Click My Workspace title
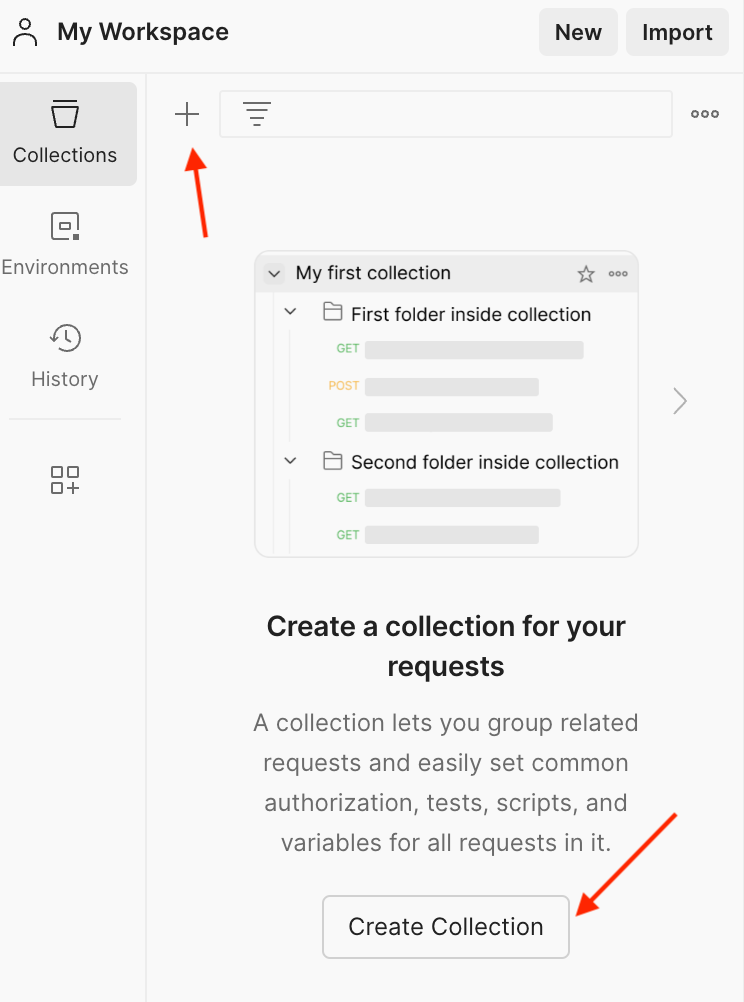Image resolution: width=744 pixels, height=1002 pixels. (143, 32)
